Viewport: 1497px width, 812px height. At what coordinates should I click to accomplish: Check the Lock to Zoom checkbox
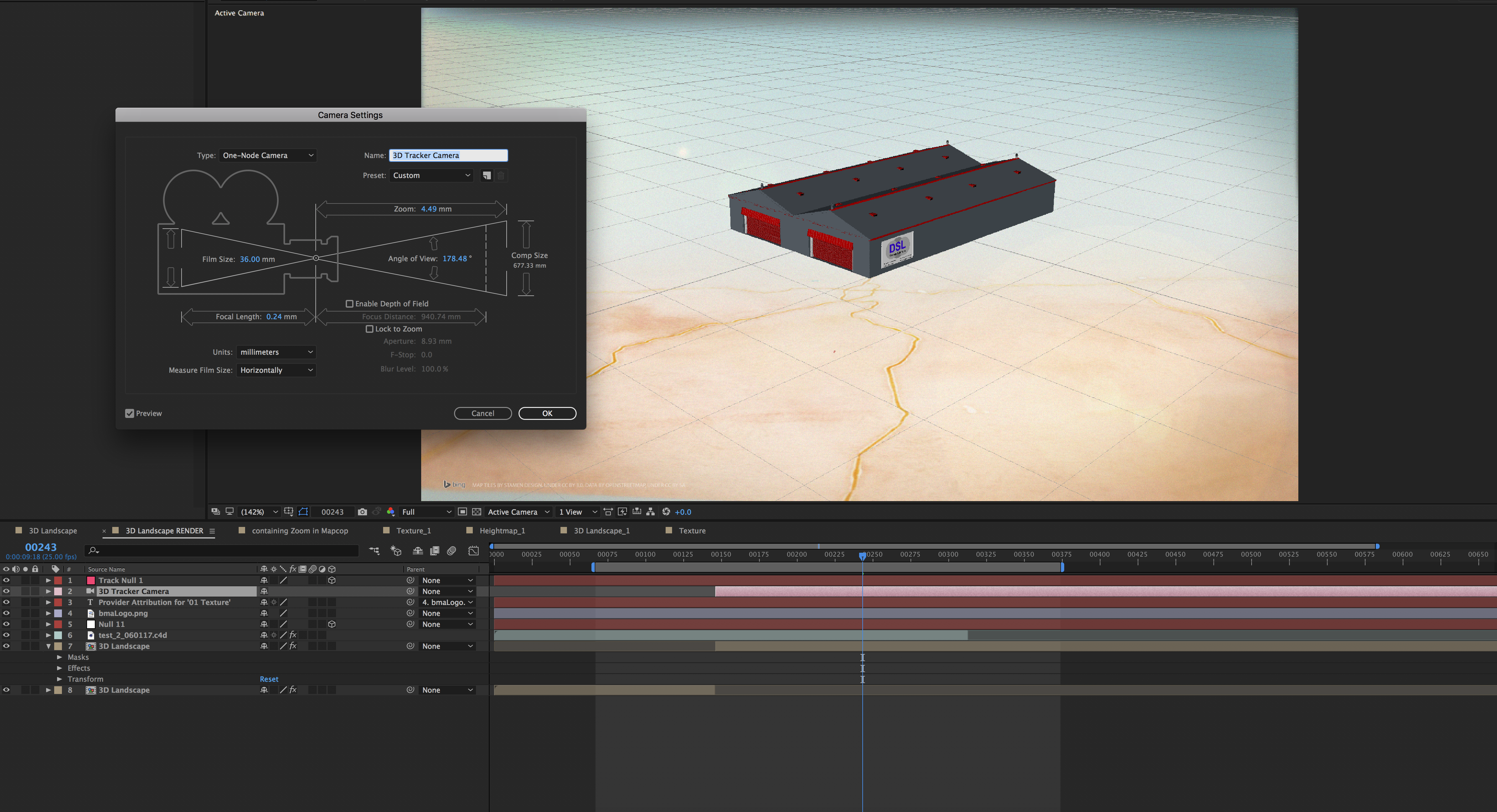pyautogui.click(x=369, y=329)
